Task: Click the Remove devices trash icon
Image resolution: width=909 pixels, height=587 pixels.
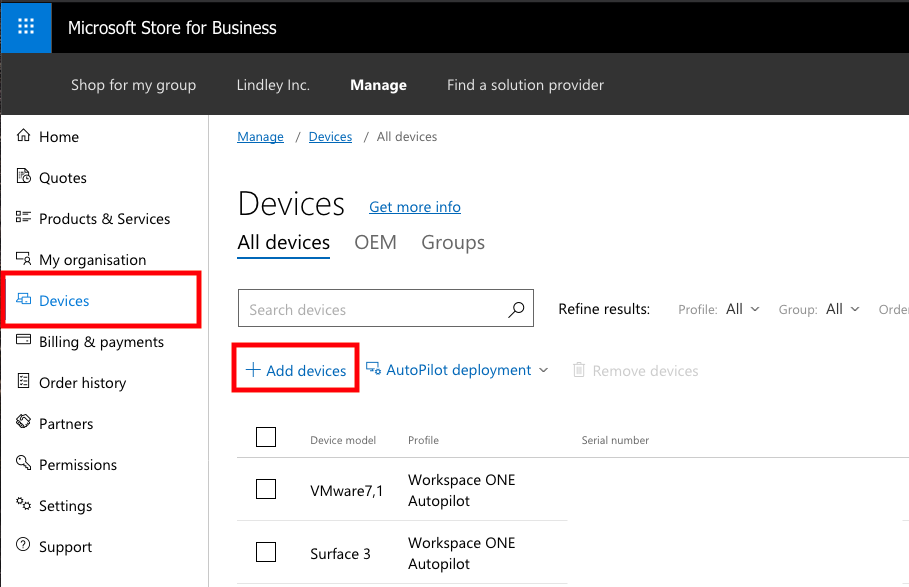Action: click(x=579, y=370)
